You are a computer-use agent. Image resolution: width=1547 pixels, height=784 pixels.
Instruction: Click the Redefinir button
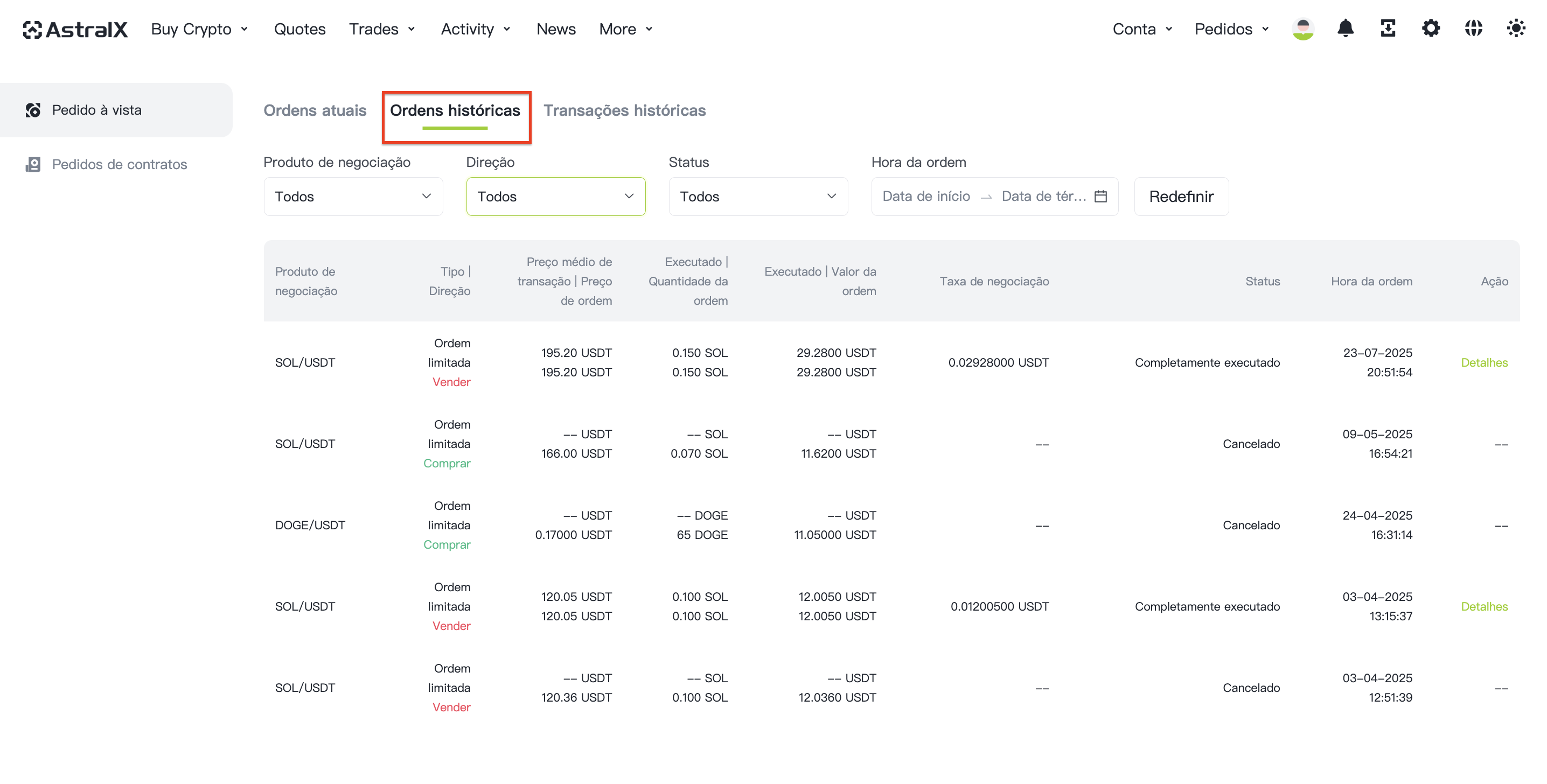[x=1181, y=197]
